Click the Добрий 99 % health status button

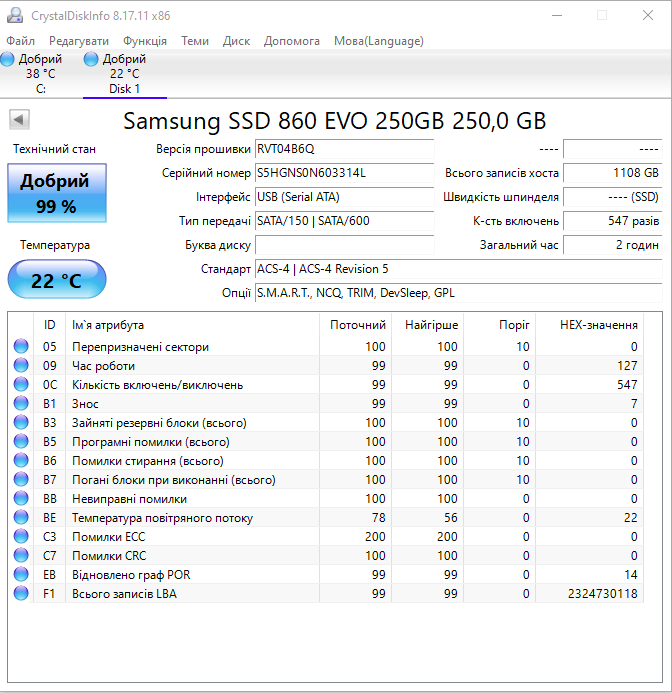click(x=57, y=193)
